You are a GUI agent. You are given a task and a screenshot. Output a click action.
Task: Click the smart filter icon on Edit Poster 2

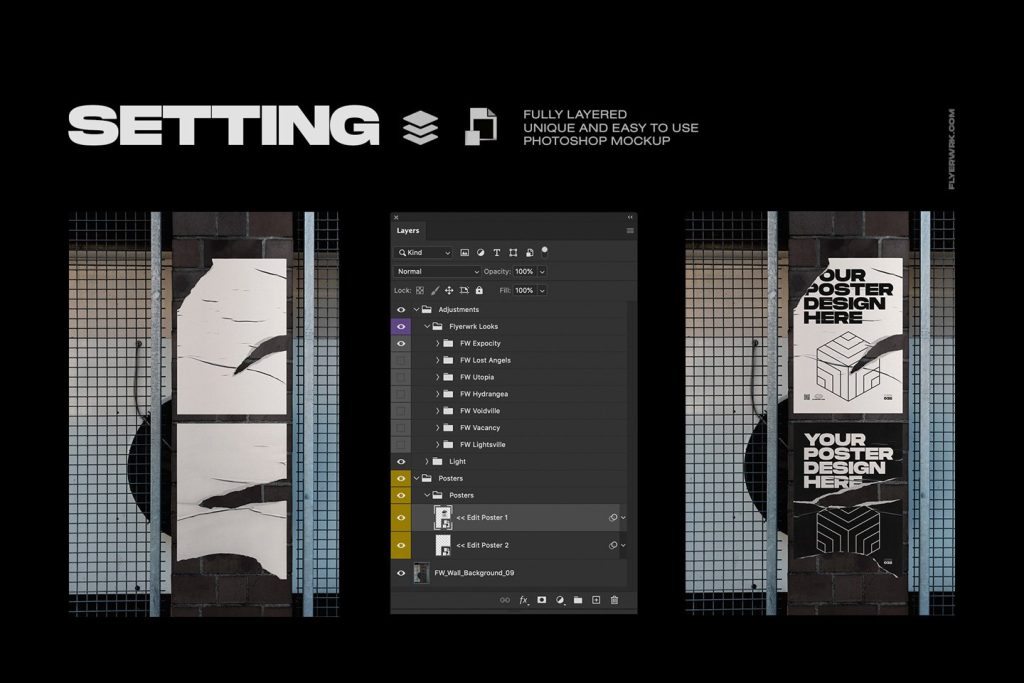tap(613, 545)
